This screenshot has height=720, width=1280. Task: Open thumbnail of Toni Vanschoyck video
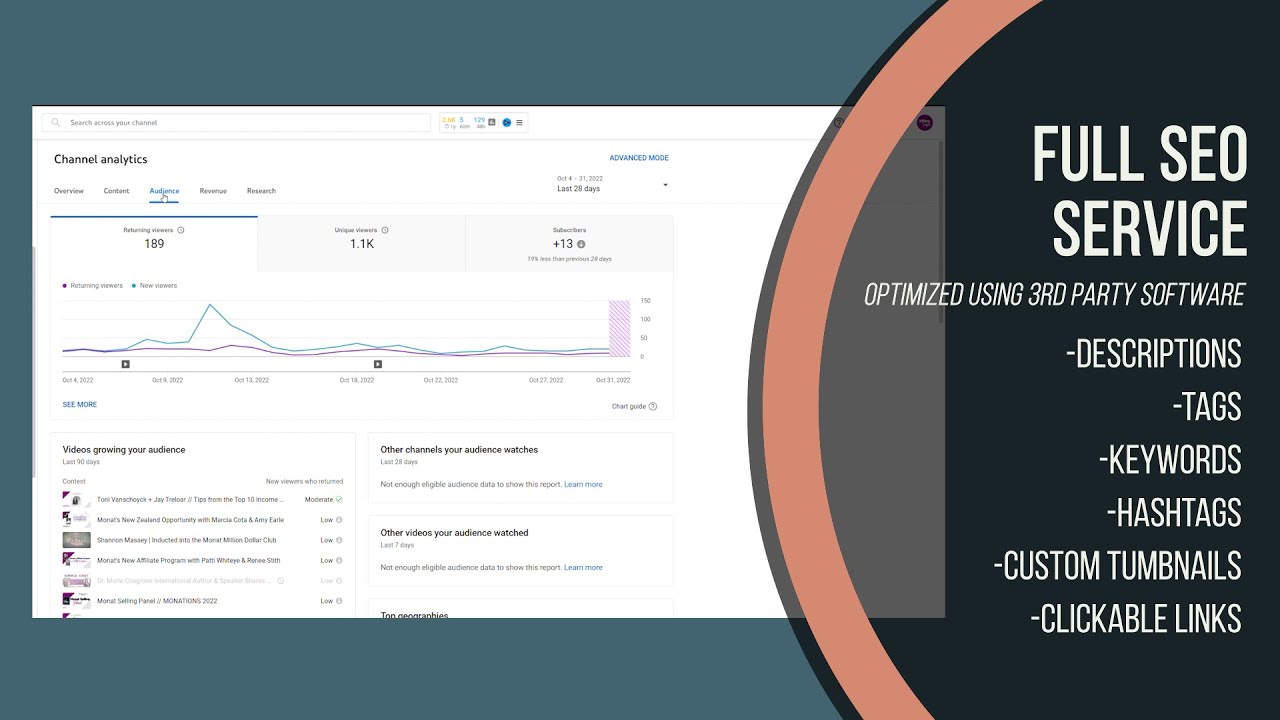click(77, 499)
